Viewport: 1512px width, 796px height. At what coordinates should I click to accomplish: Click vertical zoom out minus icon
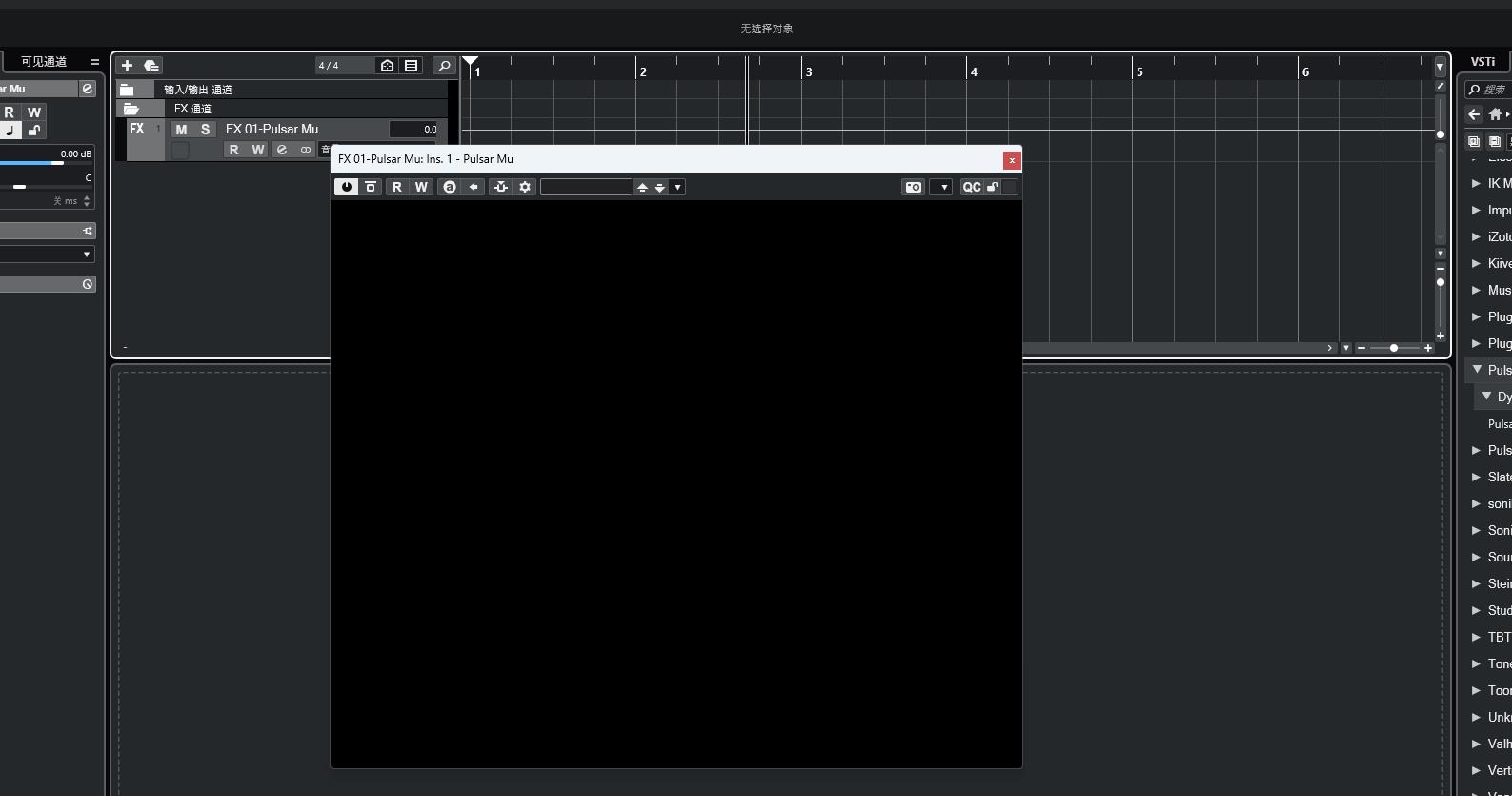(x=1441, y=269)
